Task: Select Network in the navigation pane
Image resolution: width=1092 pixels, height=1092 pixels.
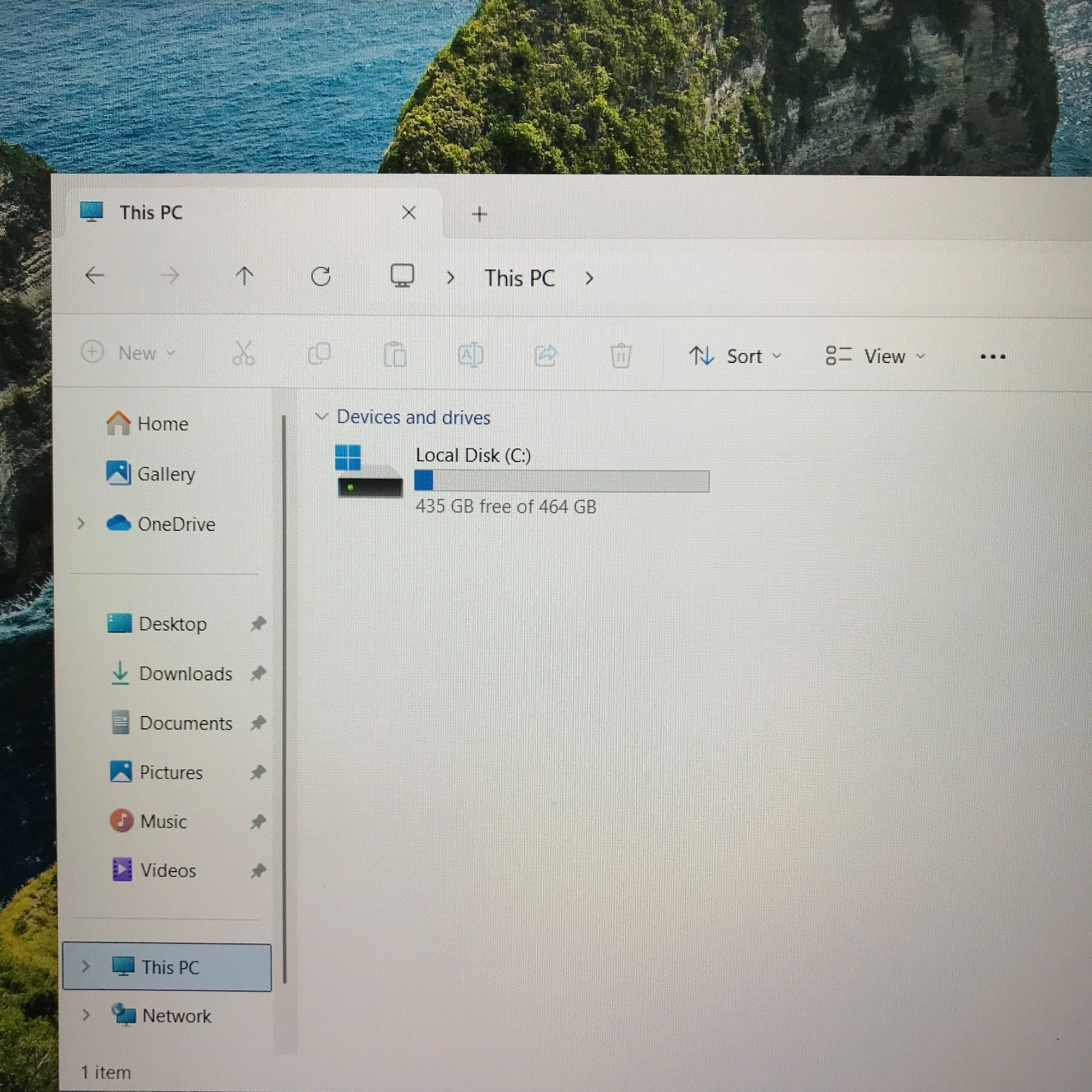Action: point(161,1016)
